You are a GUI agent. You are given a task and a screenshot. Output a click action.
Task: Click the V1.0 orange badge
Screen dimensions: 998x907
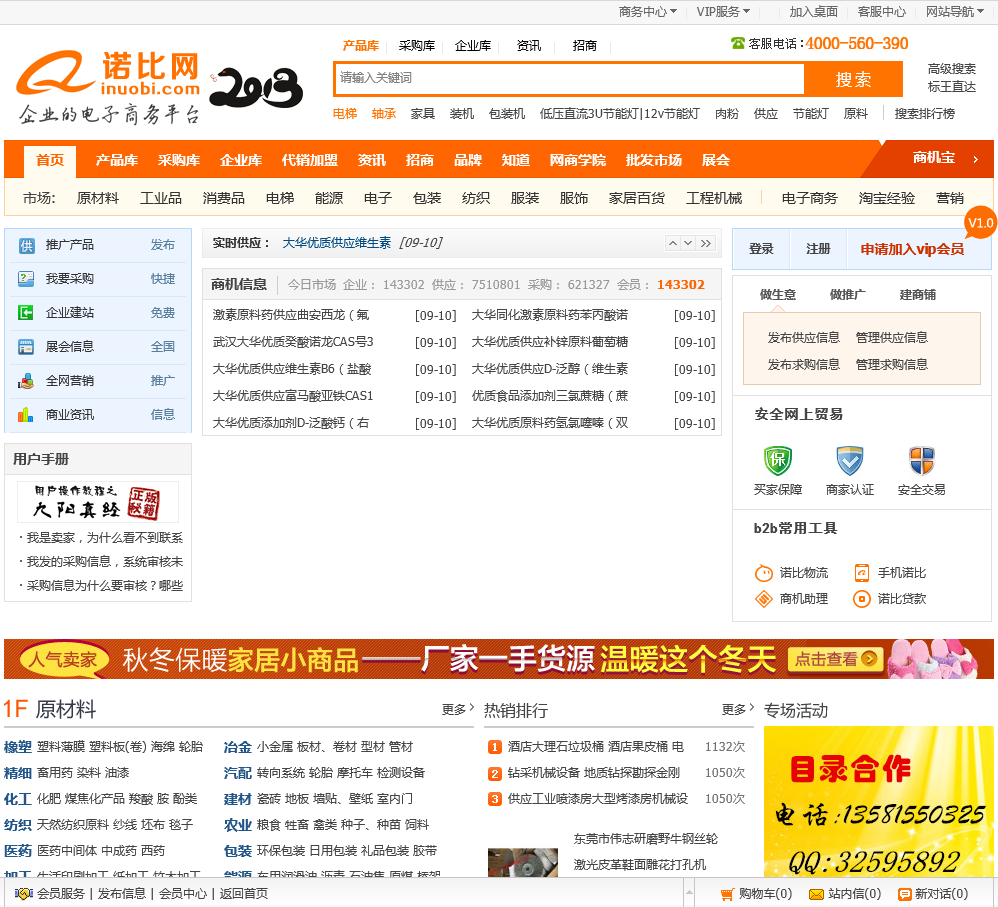point(980,223)
